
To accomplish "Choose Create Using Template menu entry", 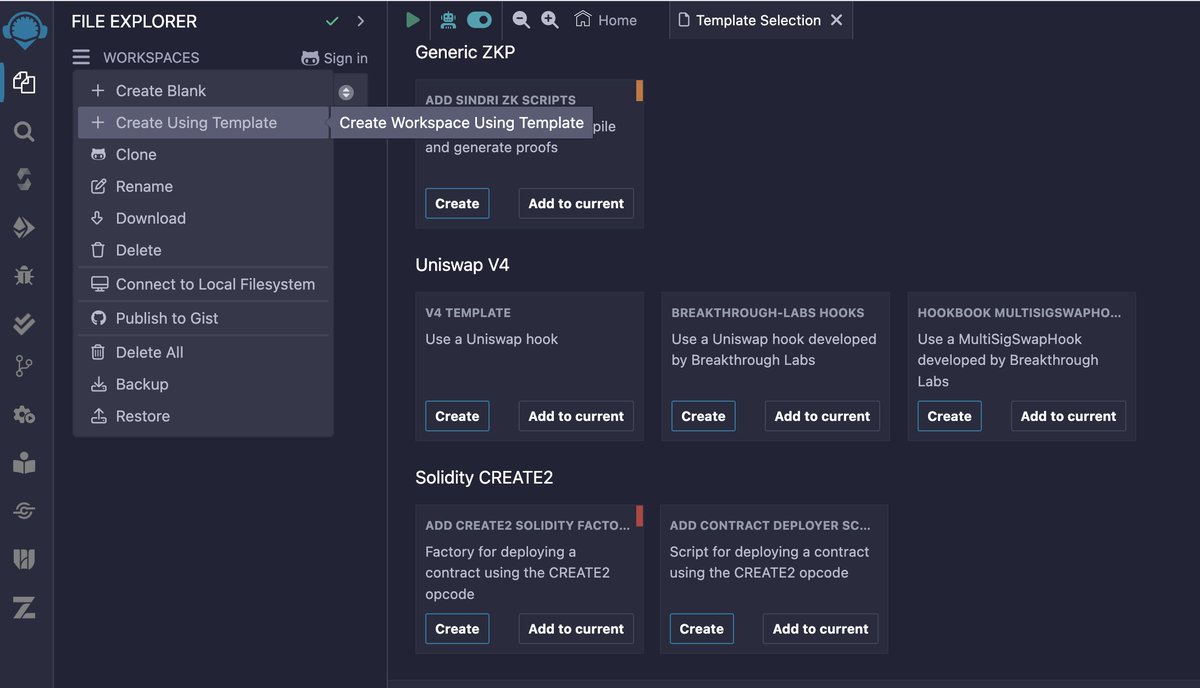I will coord(203,123).
